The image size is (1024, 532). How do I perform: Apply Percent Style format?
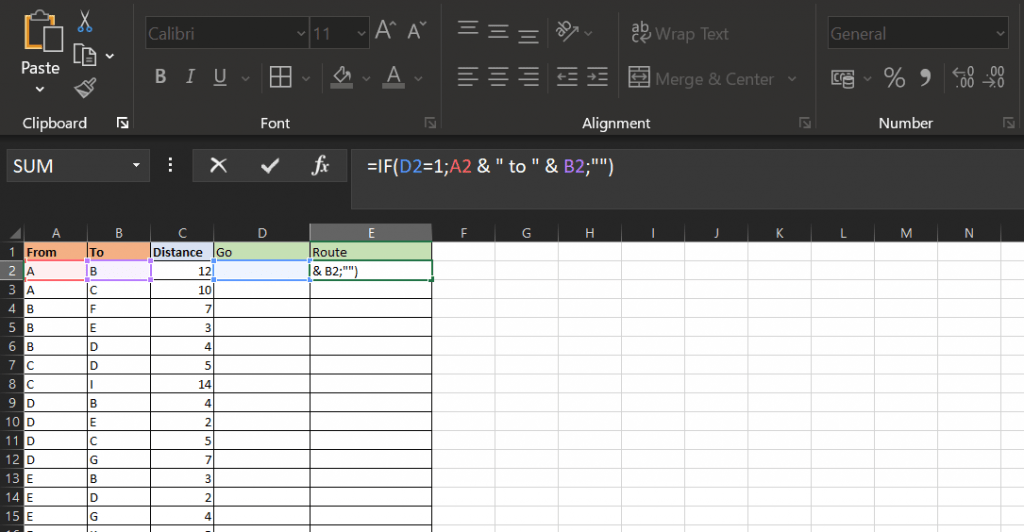893,78
